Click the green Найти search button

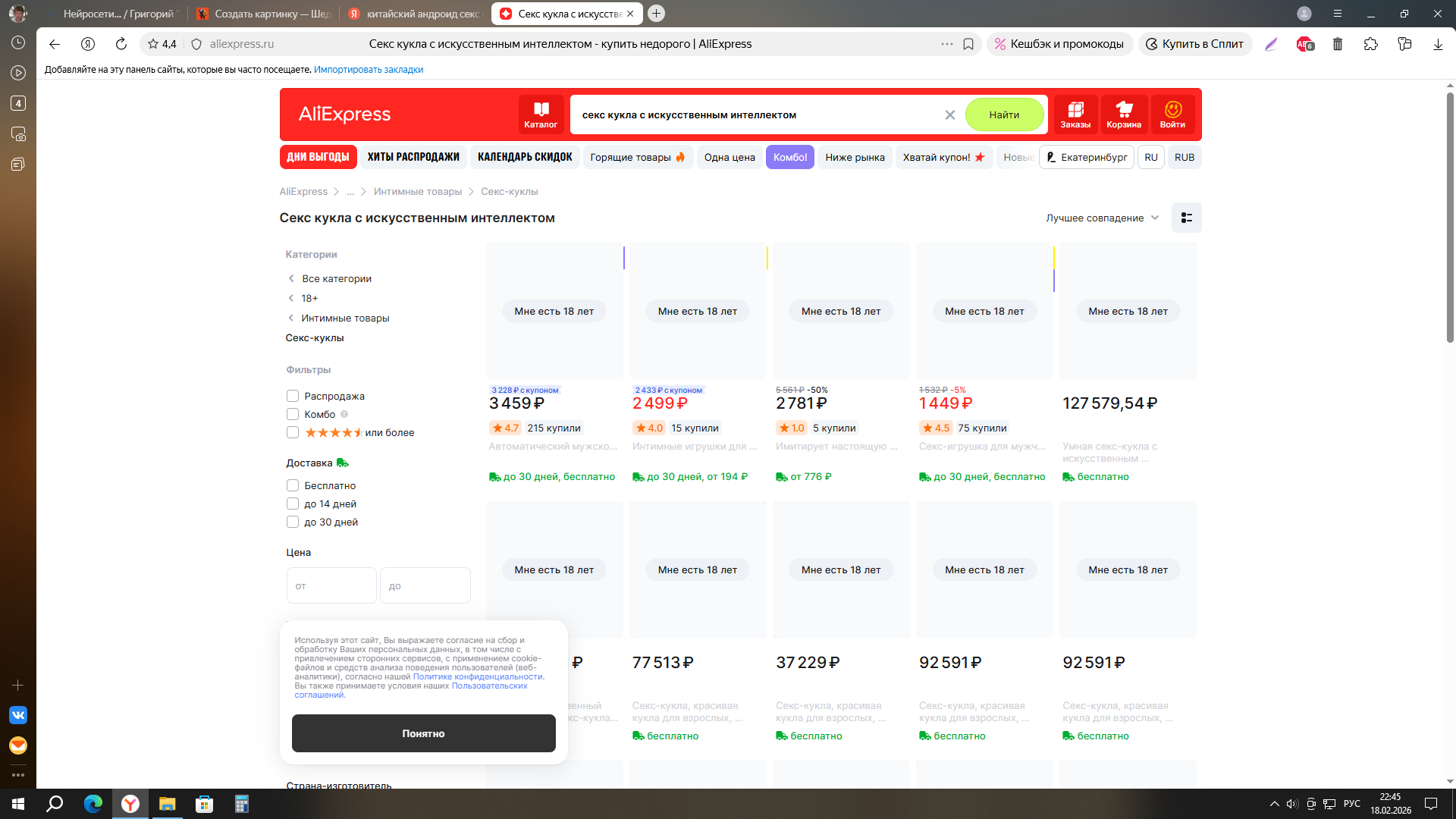pyautogui.click(x=1003, y=115)
